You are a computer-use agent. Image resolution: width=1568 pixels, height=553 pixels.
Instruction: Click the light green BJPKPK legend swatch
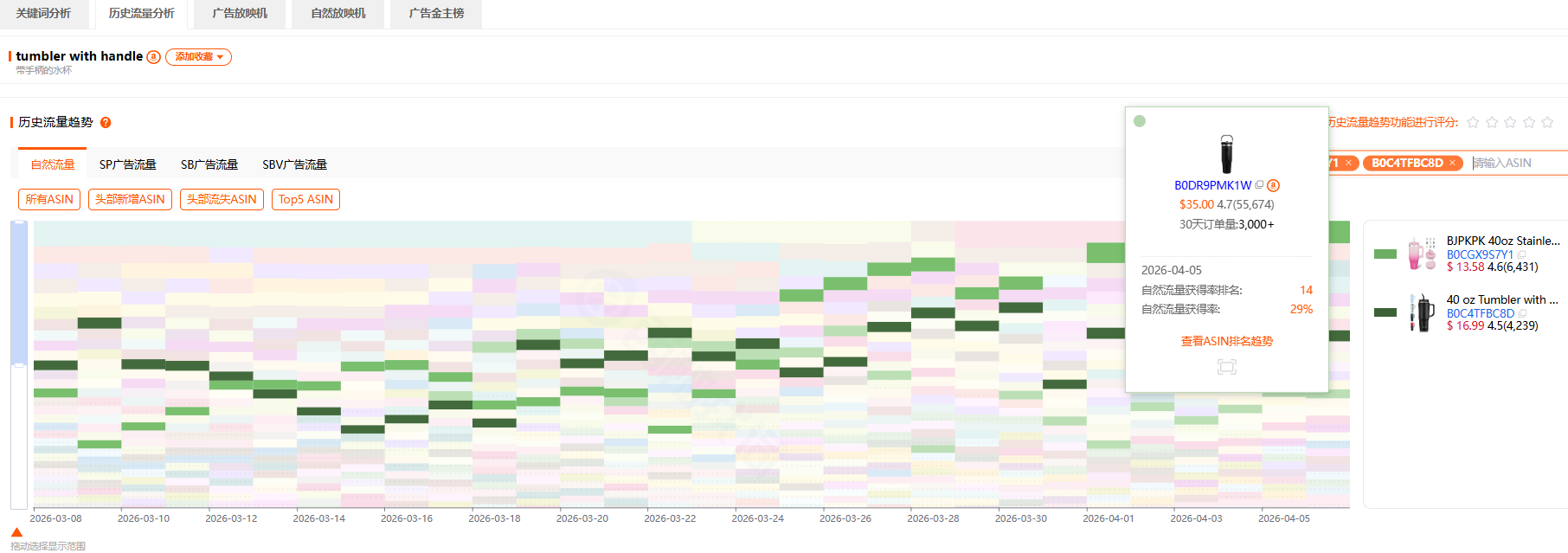click(x=1385, y=254)
